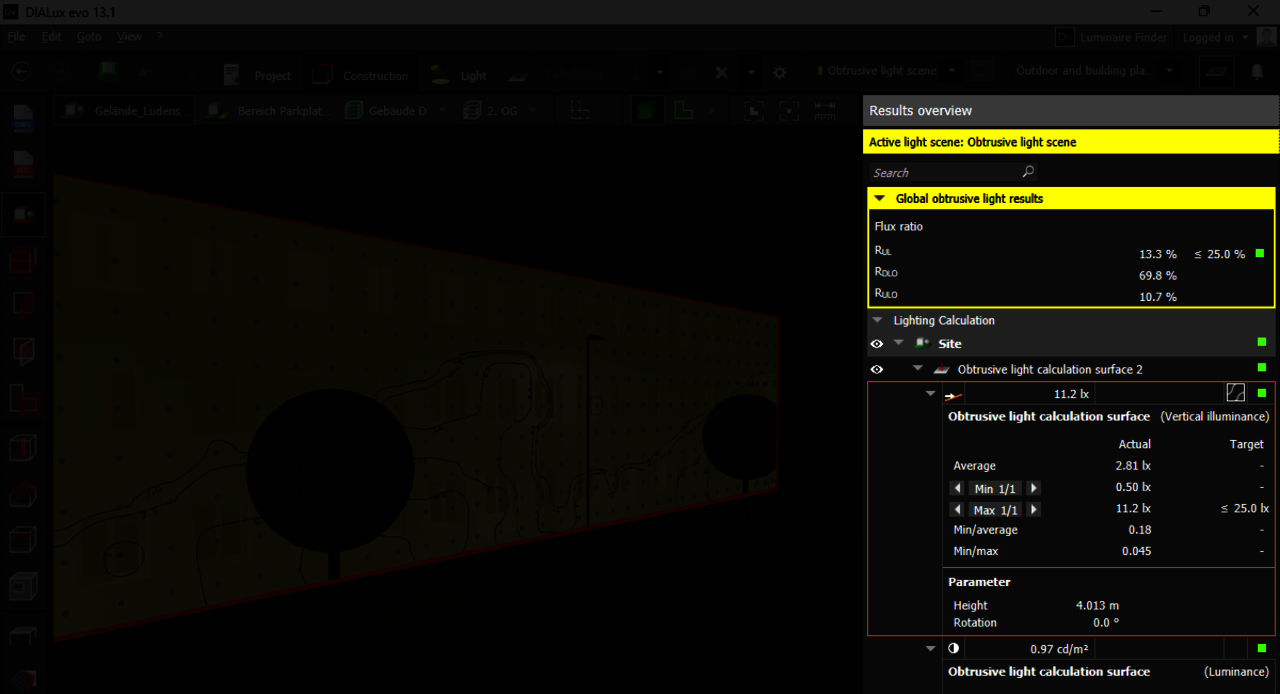Collapse Global obtrusive light results section
This screenshot has width=1280, height=694.
pyautogui.click(x=880, y=199)
